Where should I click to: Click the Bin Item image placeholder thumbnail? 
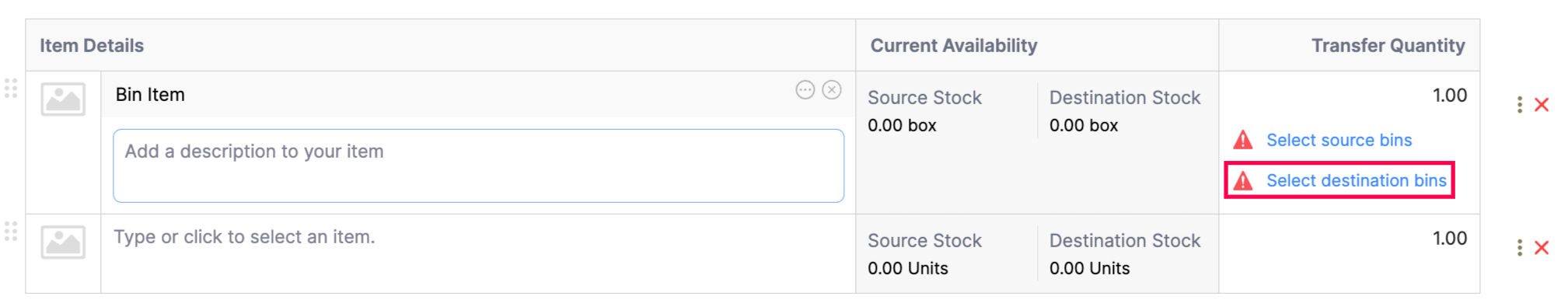click(63, 99)
